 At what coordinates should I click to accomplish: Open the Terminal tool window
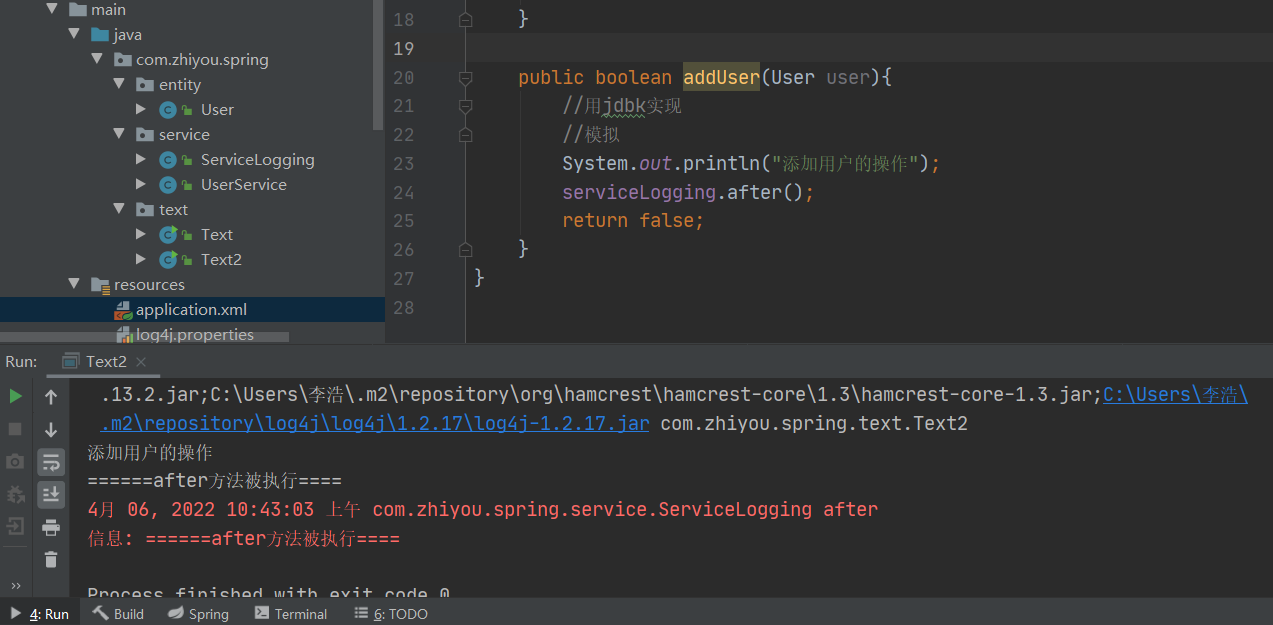click(x=291, y=614)
